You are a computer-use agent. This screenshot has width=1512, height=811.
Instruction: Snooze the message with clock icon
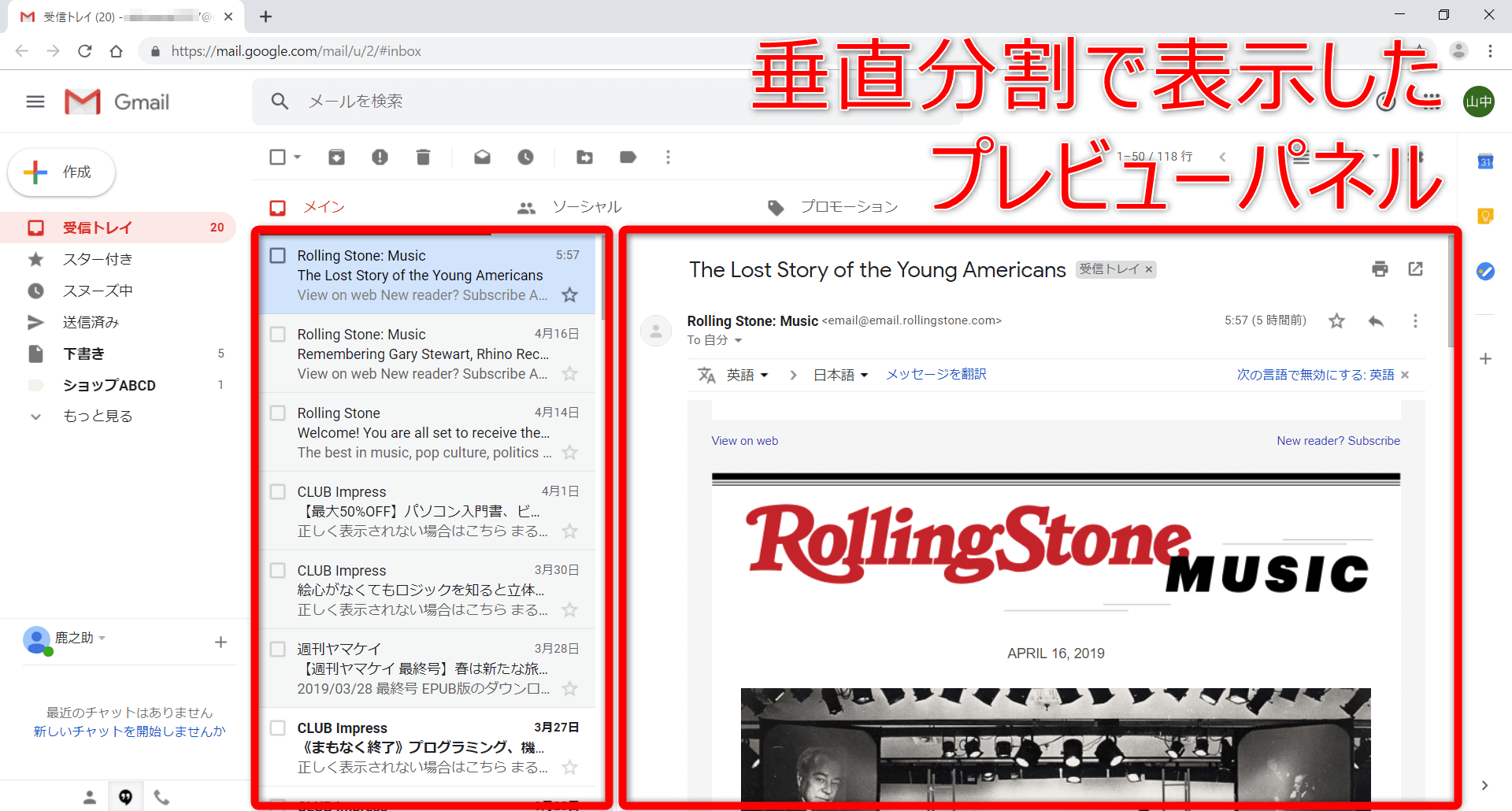point(525,157)
